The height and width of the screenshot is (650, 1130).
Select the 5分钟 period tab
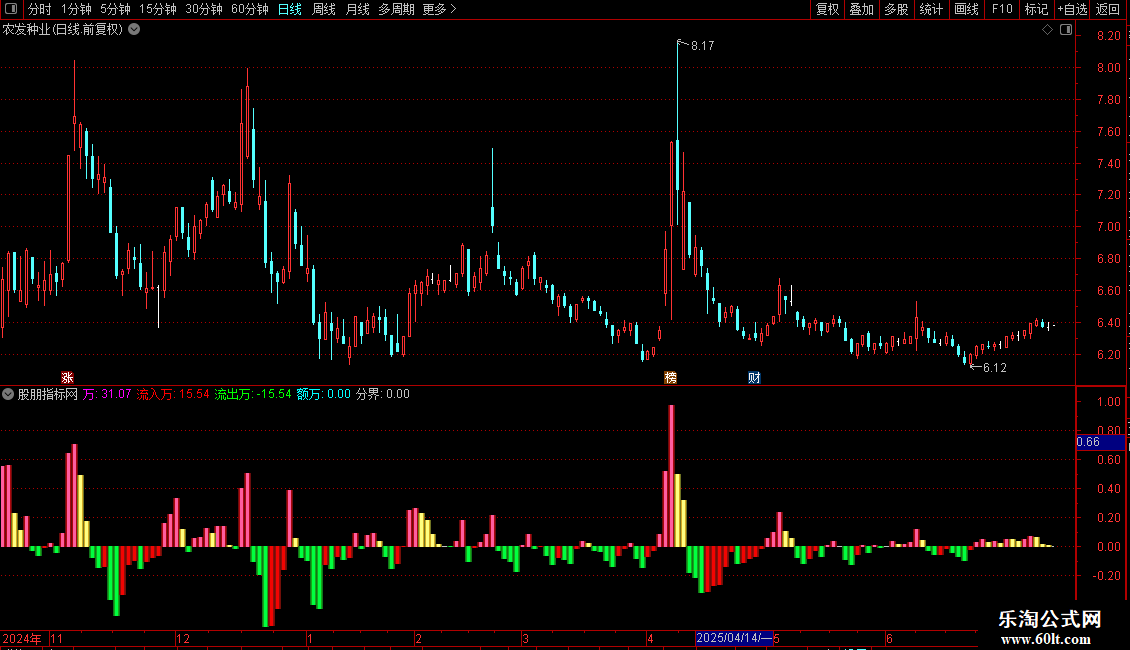click(x=115, y=9)
